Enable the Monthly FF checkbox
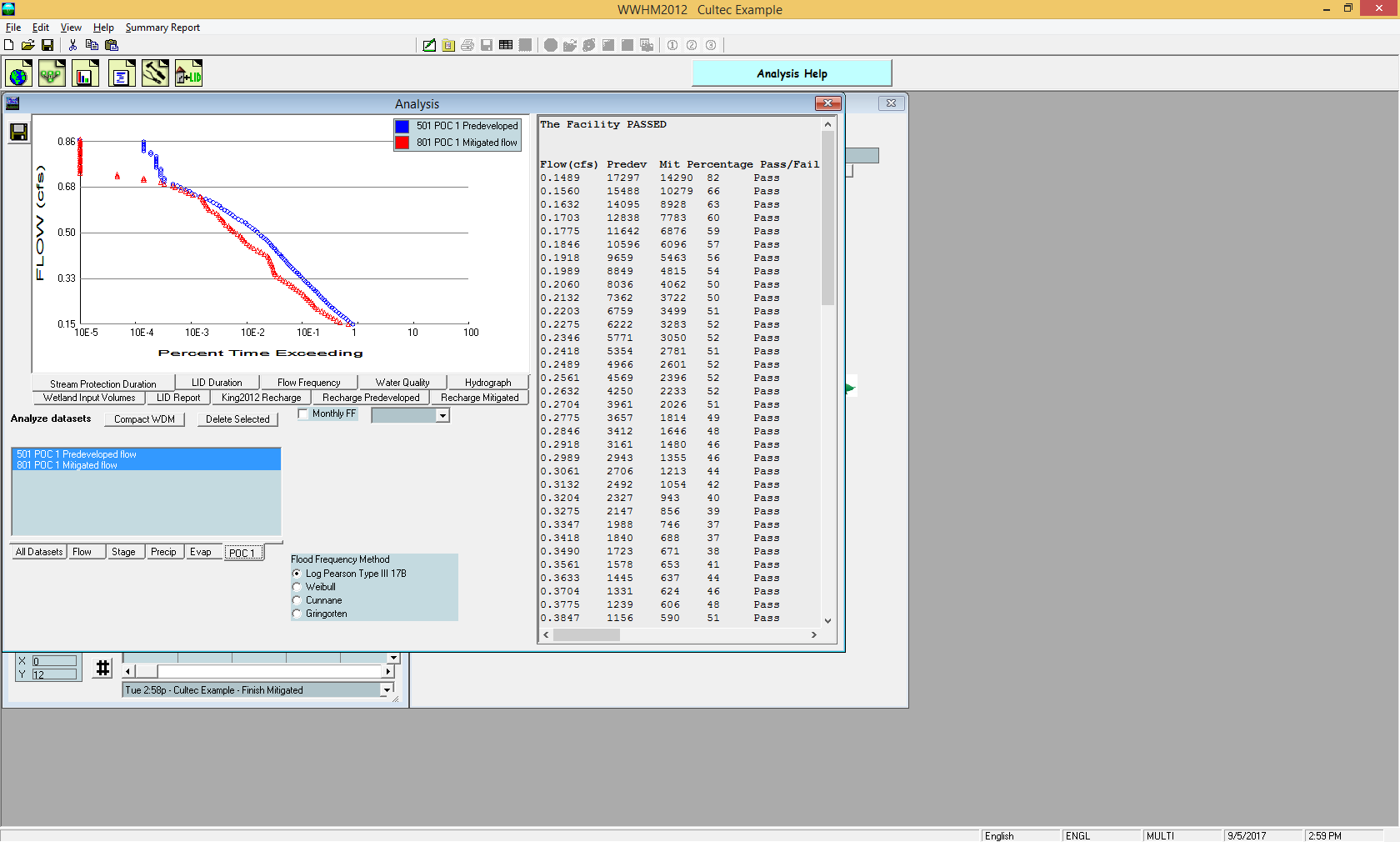 [x=303, y=414]
